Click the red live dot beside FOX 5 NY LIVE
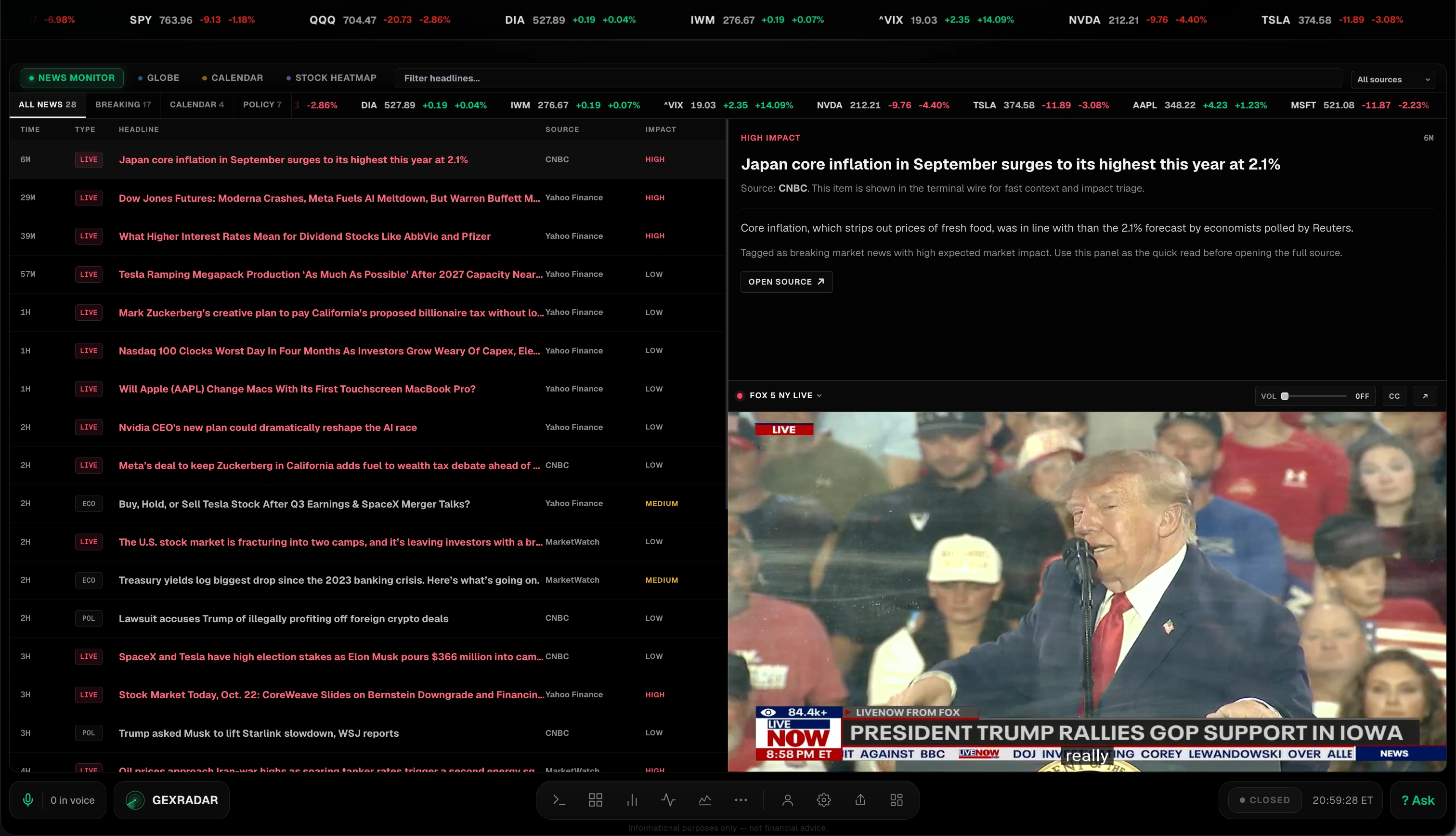 pos(740,396)
